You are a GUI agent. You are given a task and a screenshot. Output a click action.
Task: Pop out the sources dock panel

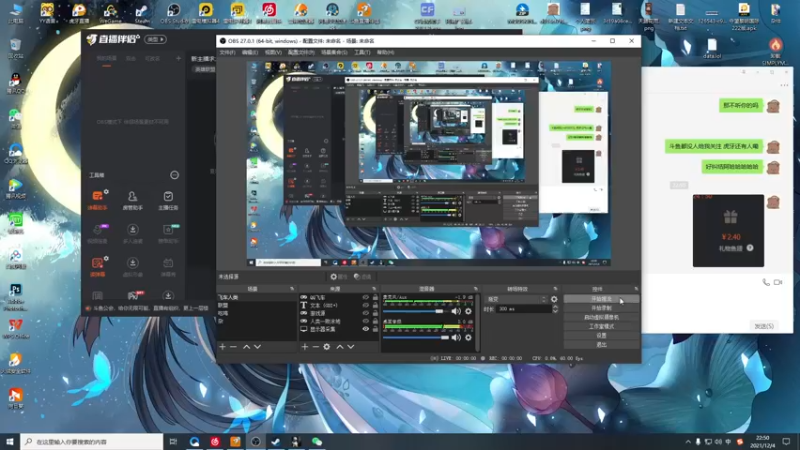[x=374, y=289]
